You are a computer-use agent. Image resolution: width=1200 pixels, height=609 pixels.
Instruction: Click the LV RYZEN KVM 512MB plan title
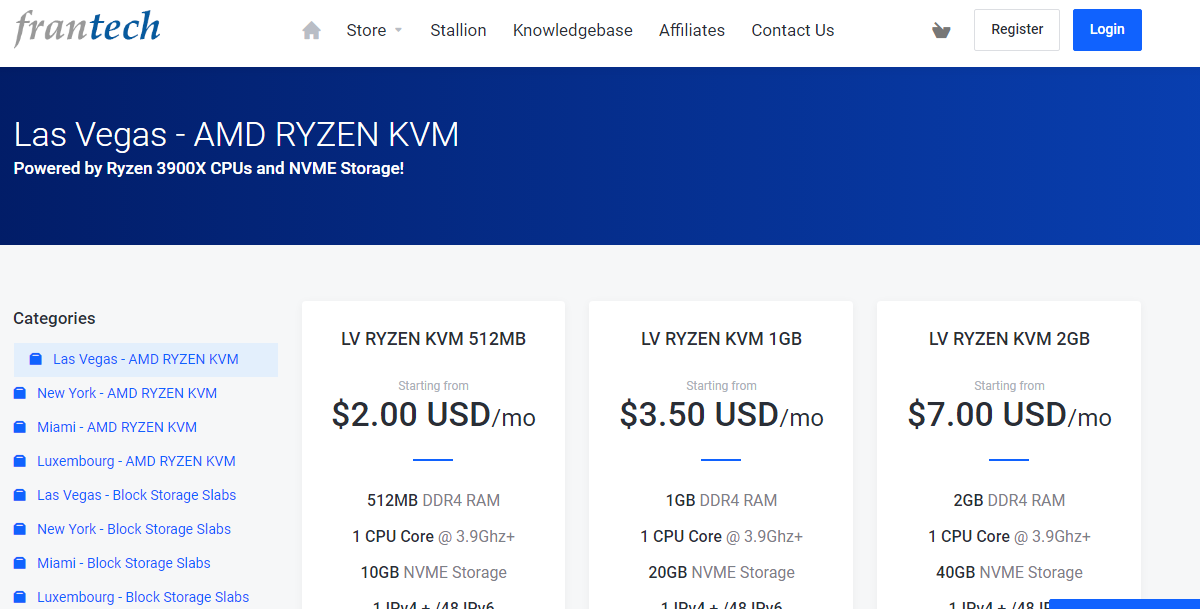pos(433,339)
